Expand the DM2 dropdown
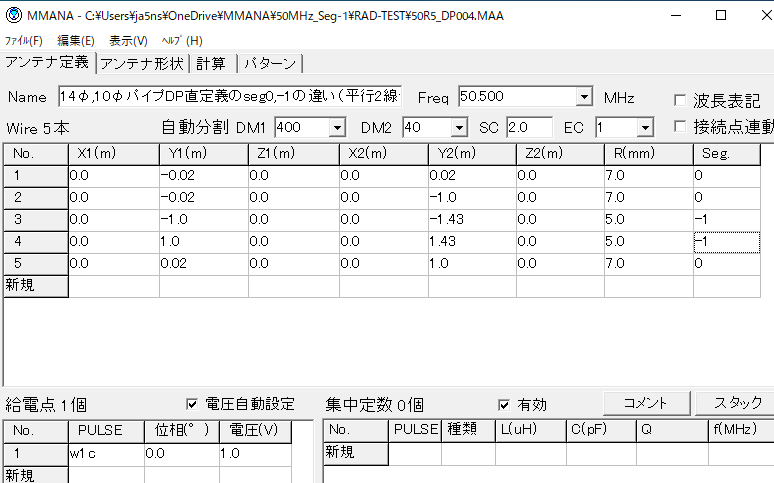 pyautogui.click(x=459, y=128)
